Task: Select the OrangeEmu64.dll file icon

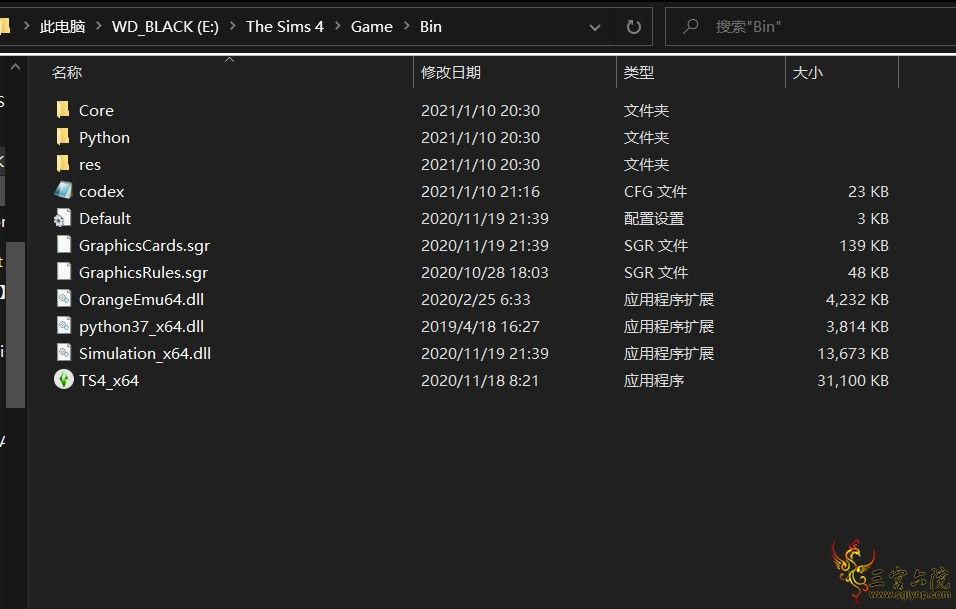Action: (x=63, y=299)
